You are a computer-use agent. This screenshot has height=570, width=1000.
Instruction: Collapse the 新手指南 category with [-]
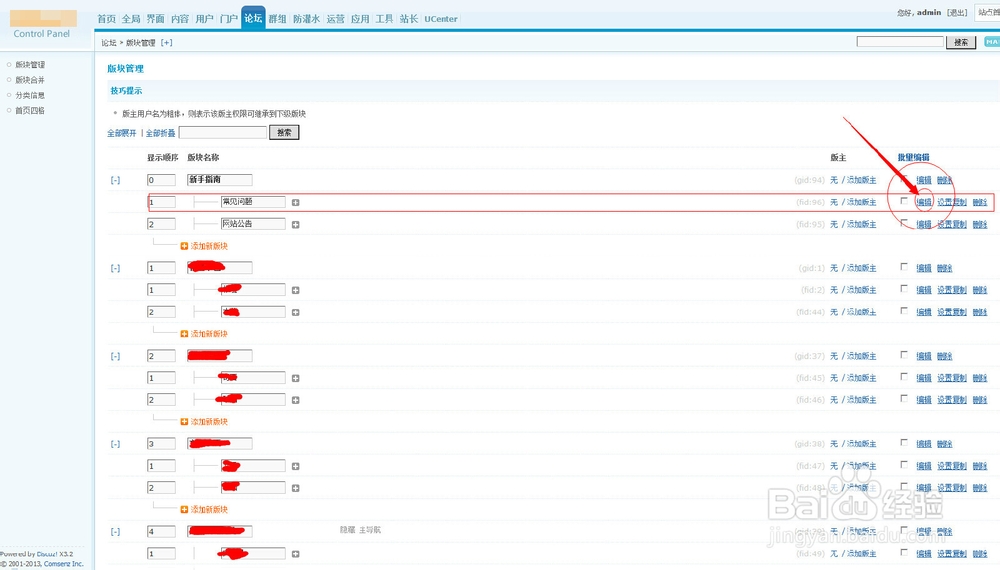point(115,180)
